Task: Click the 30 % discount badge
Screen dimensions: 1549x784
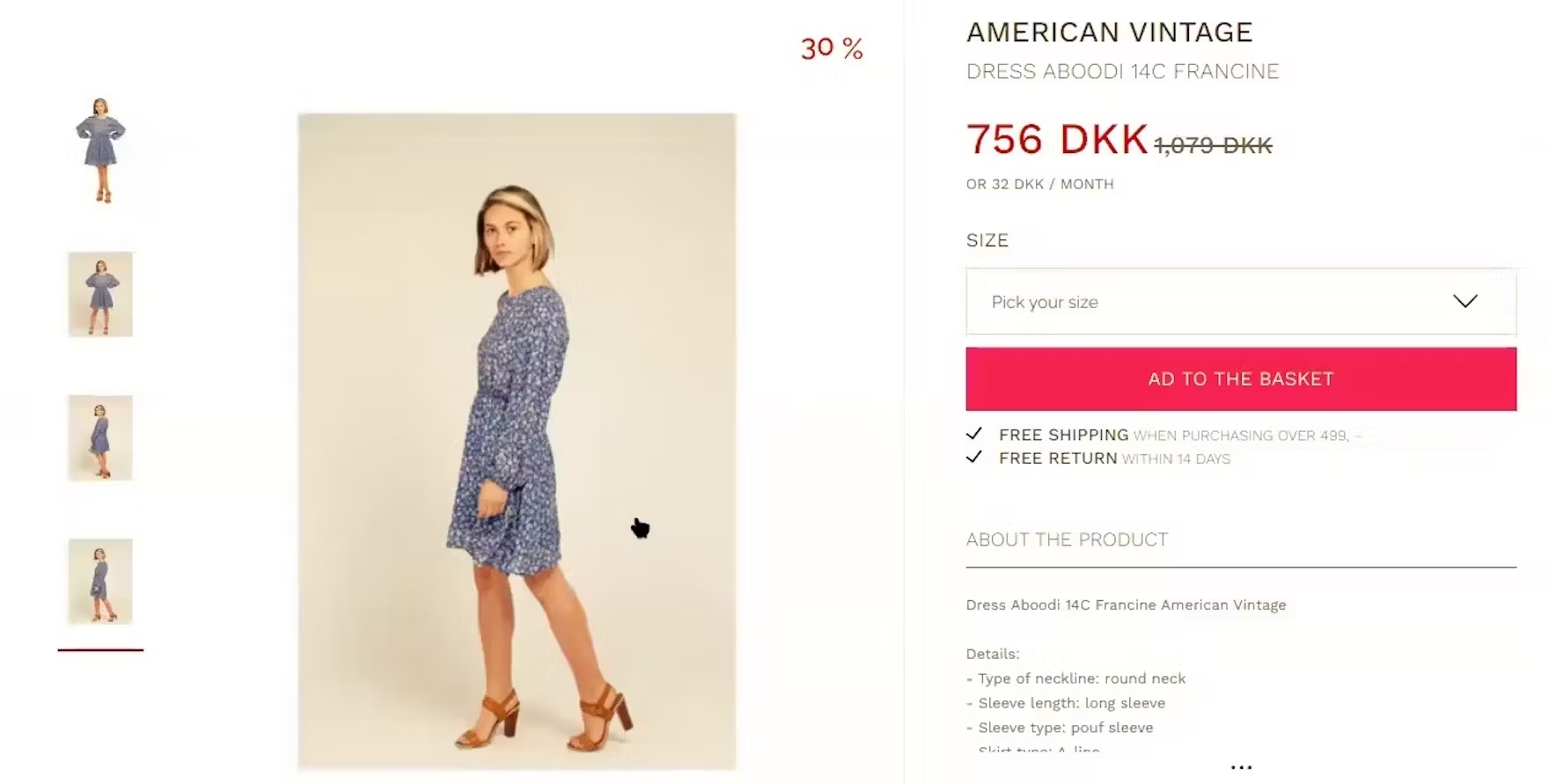Action: click(x=832, y=48)
